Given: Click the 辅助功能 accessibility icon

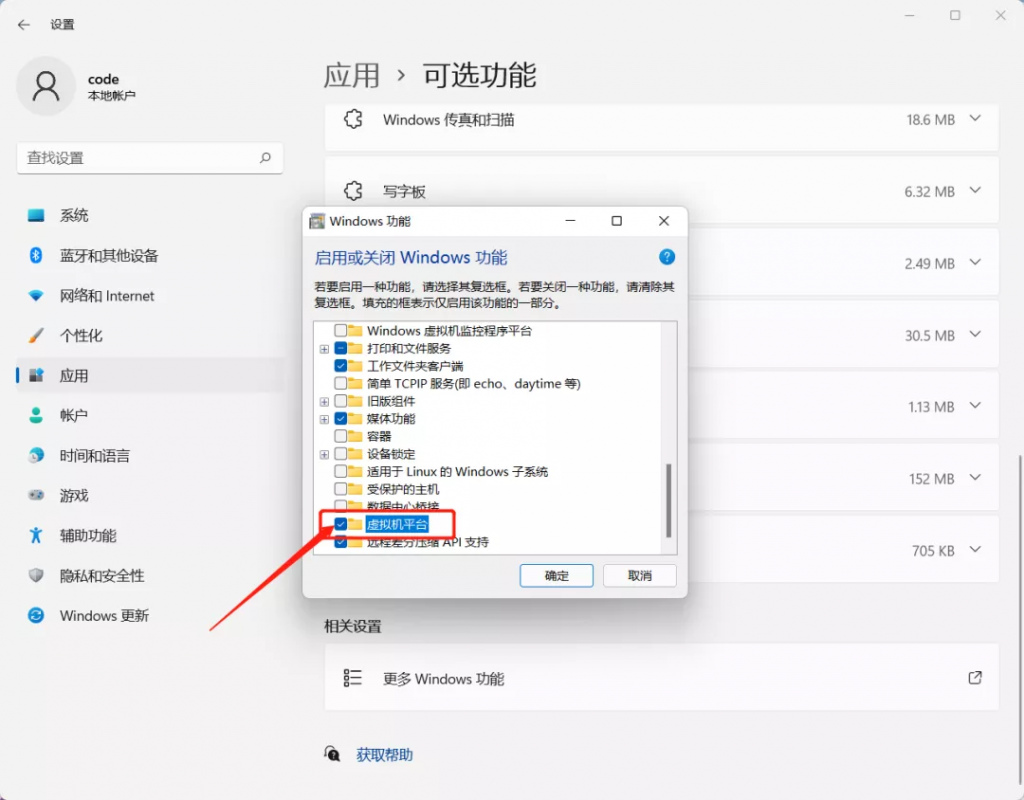Looking at the screenshot, I should tap(36, 536).
